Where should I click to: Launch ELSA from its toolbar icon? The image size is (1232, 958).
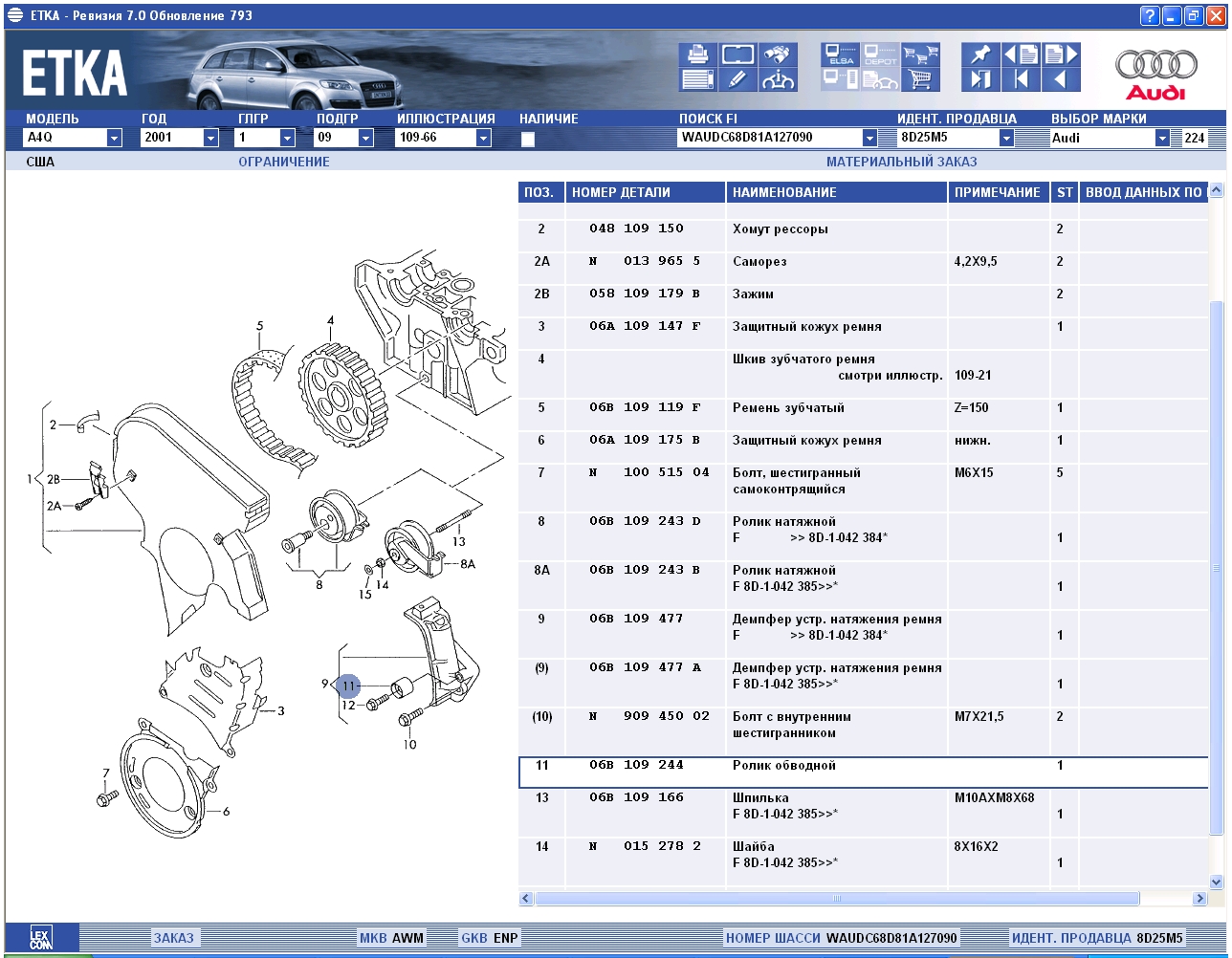[x=840, y=54]
